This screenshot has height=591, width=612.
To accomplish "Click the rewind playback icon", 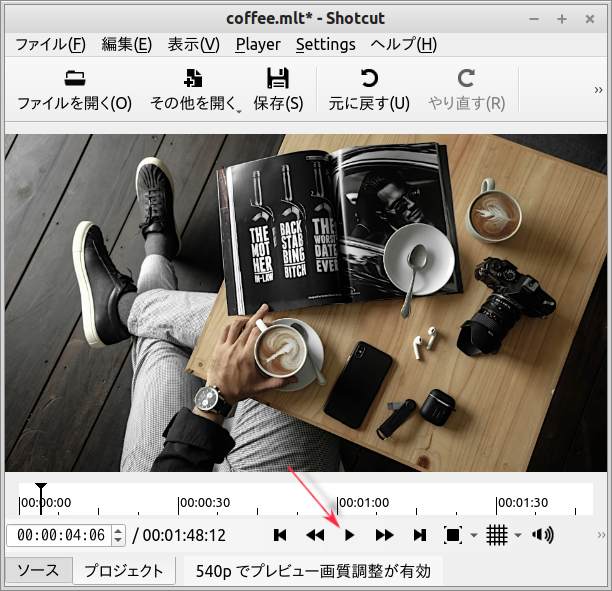I will (315, 535).
